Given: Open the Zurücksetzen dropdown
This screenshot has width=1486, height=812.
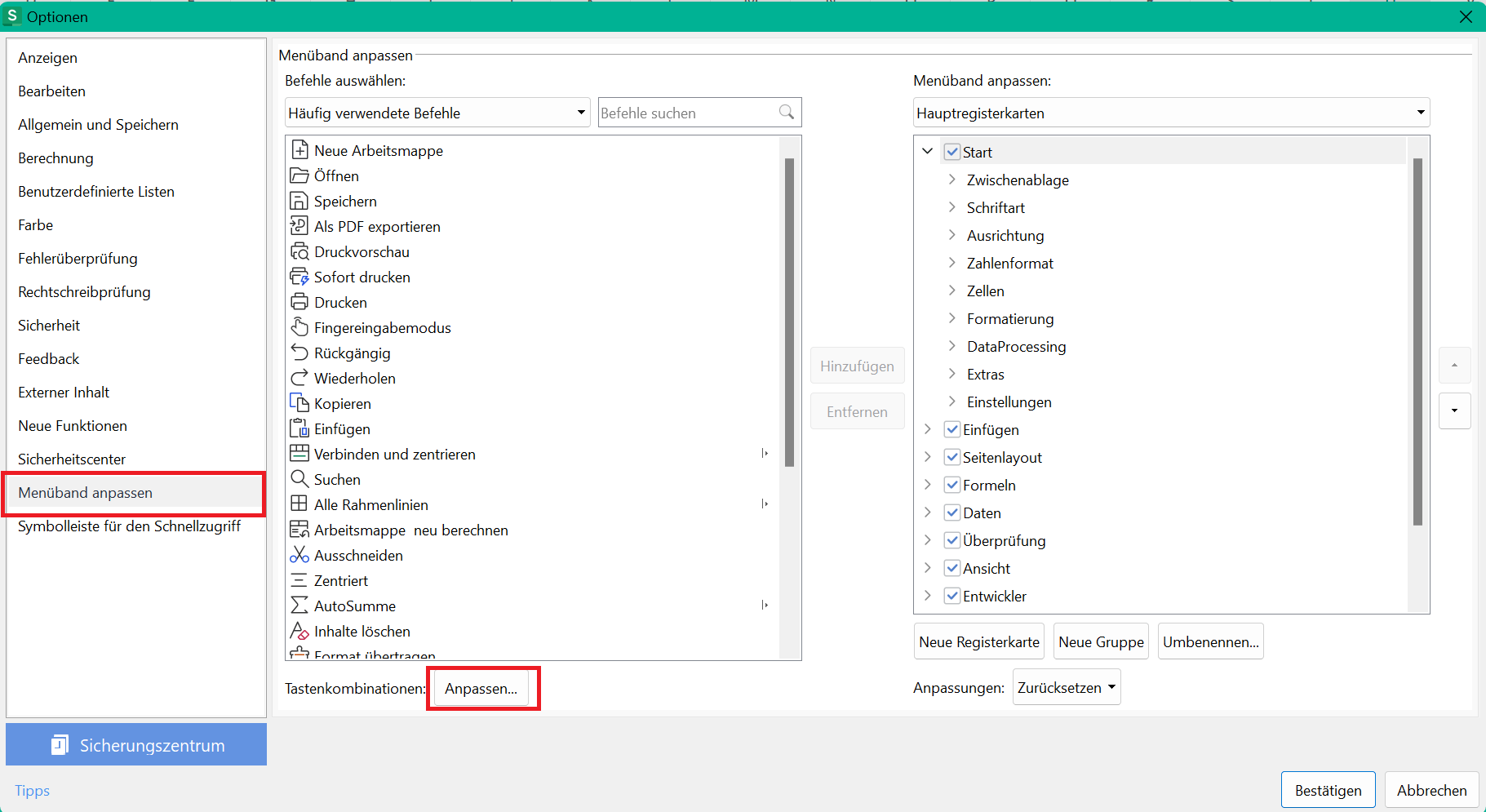Looking at the screenshot, I should (x=1067, y=687).
